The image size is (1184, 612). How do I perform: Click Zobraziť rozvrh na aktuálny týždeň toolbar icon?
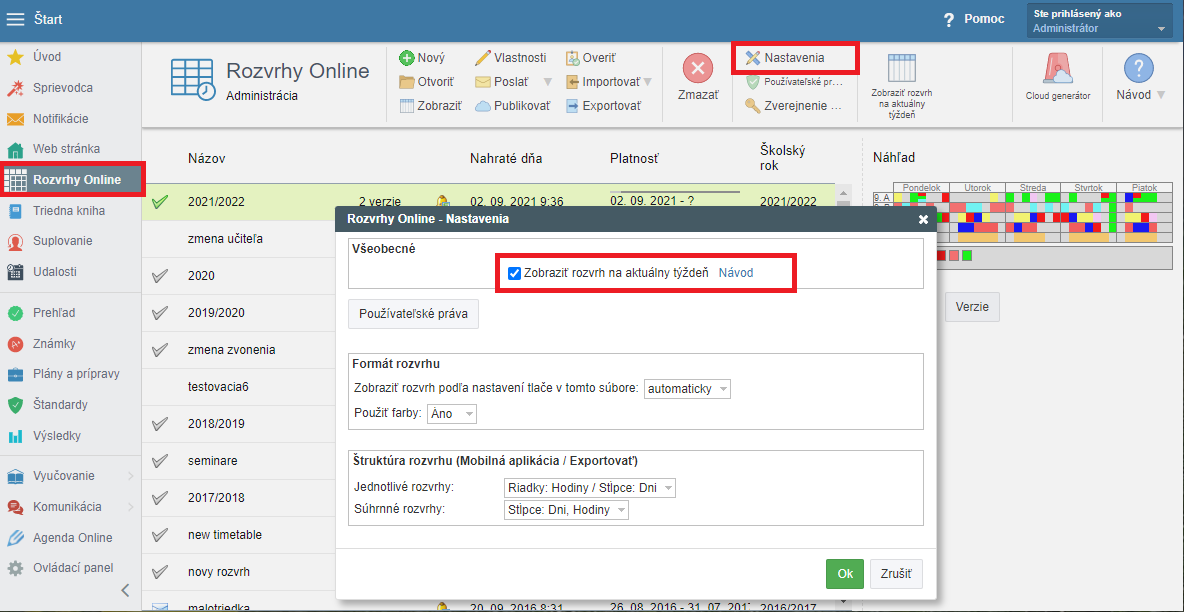[902, 68]
